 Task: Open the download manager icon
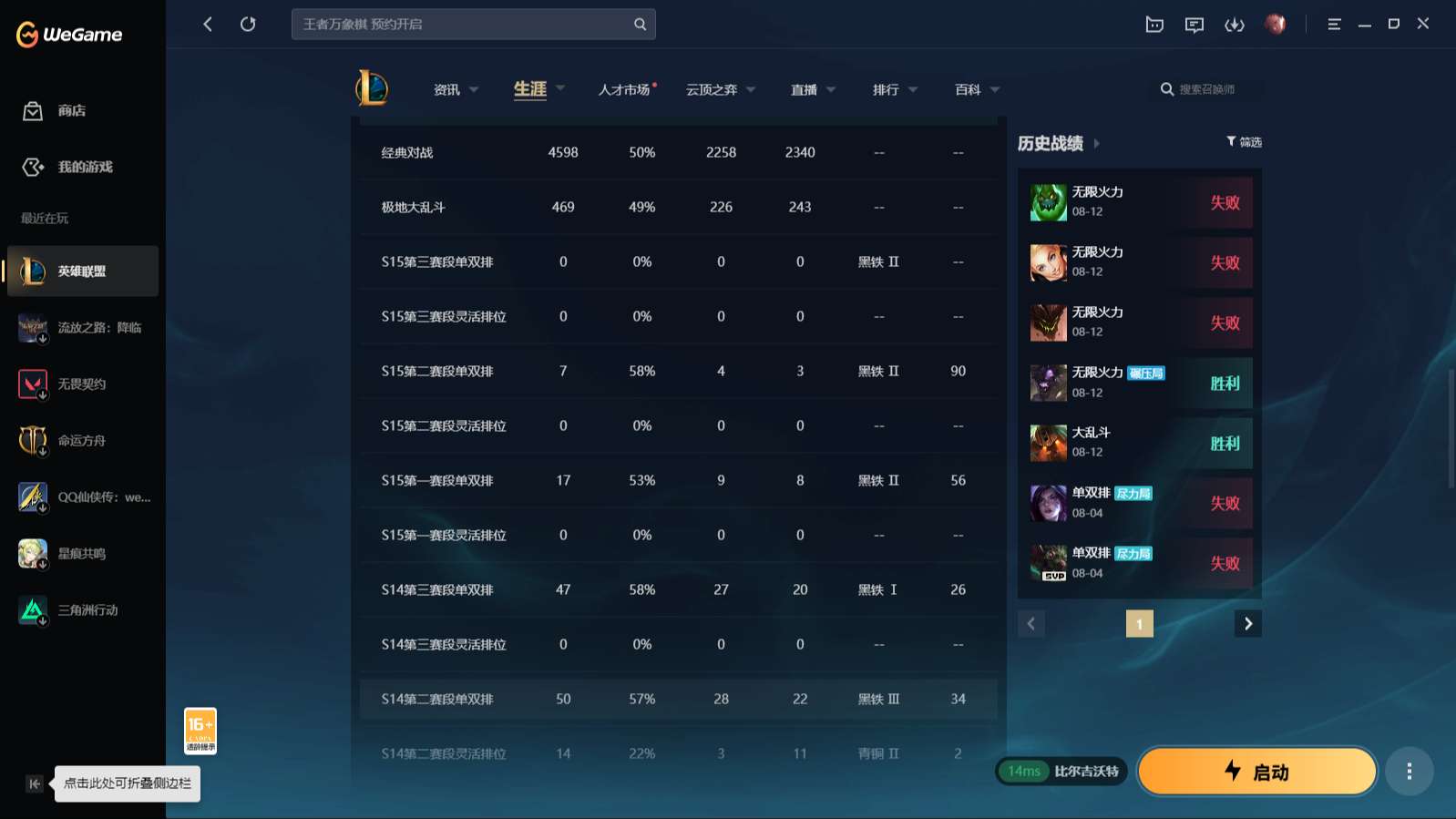(x=1234, y=25)
